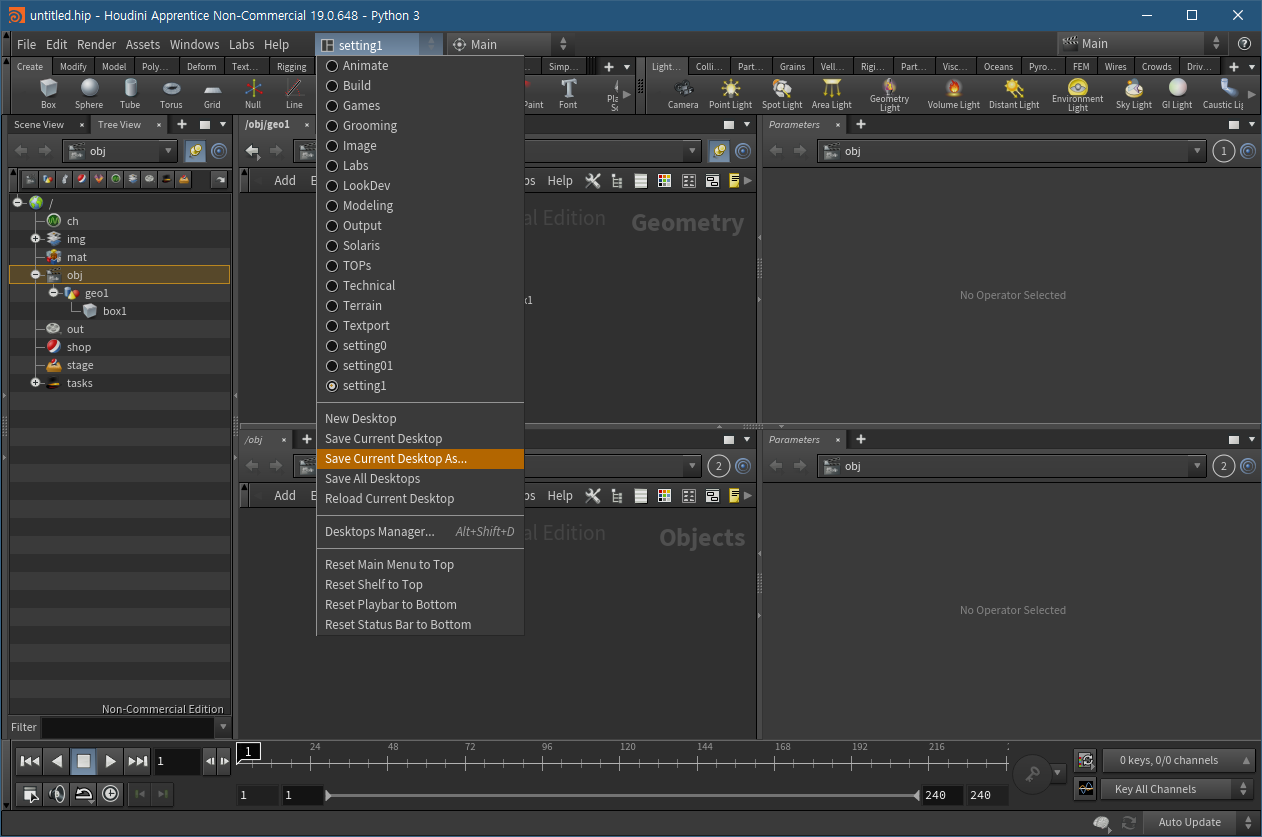Open the Main radial menu dropdown
Screen dimensions: 1262x837
point(510,45)
